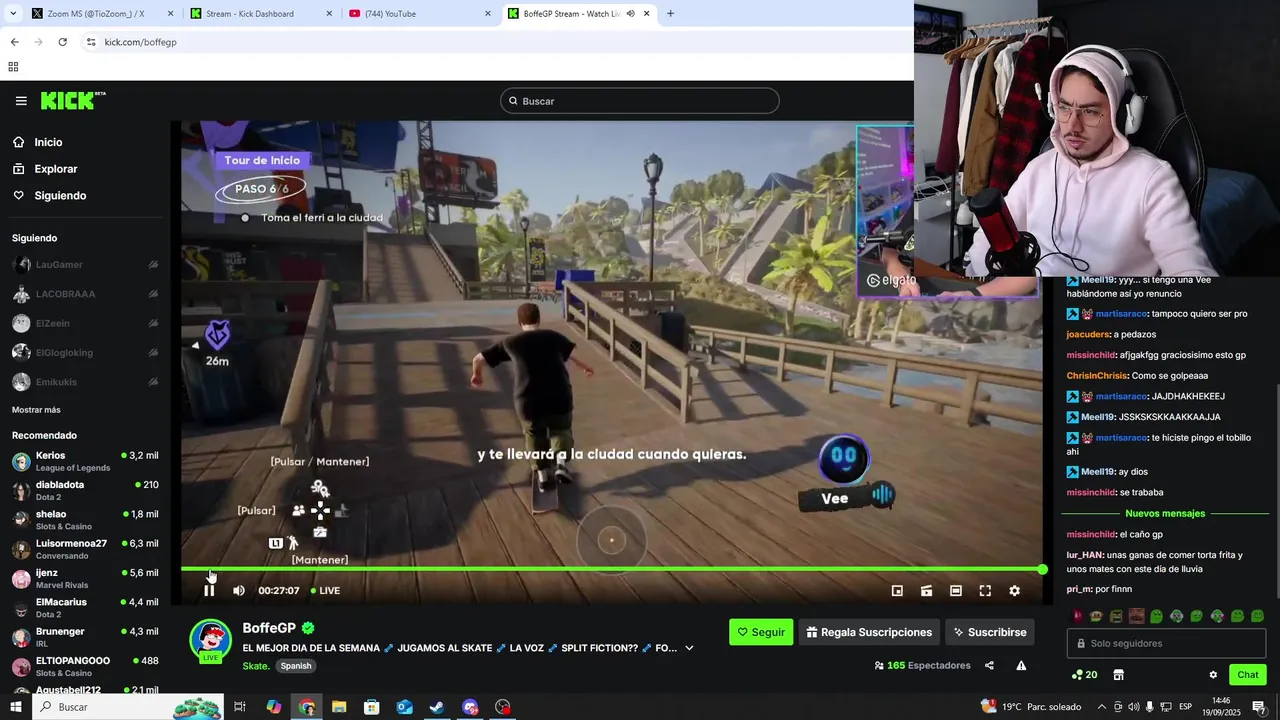Enter fullscreen mode in video player
1280x720 pixels.
pos(985,591)
